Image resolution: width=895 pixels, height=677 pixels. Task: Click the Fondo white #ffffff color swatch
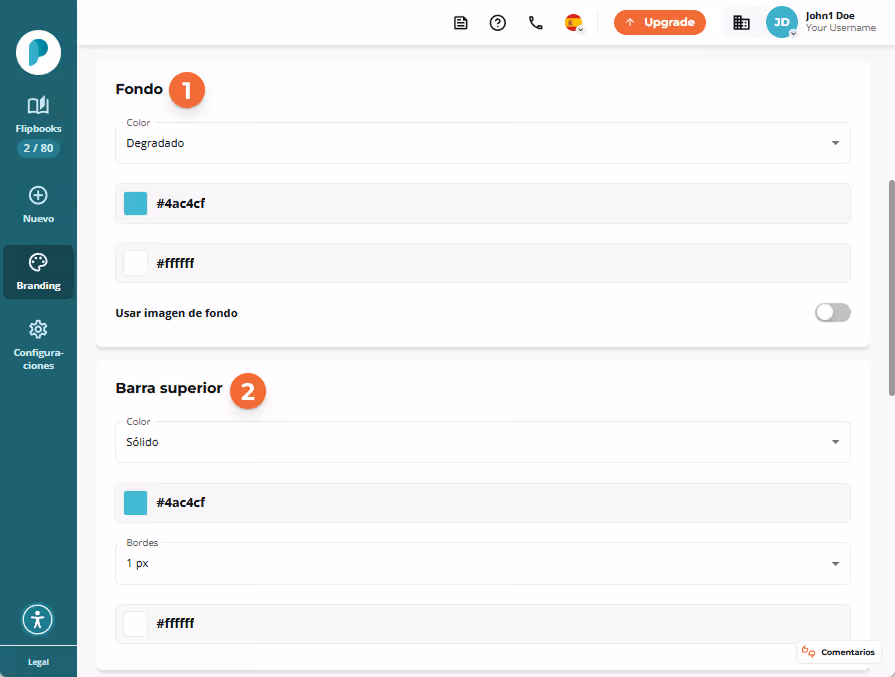(x=135, y=263)
